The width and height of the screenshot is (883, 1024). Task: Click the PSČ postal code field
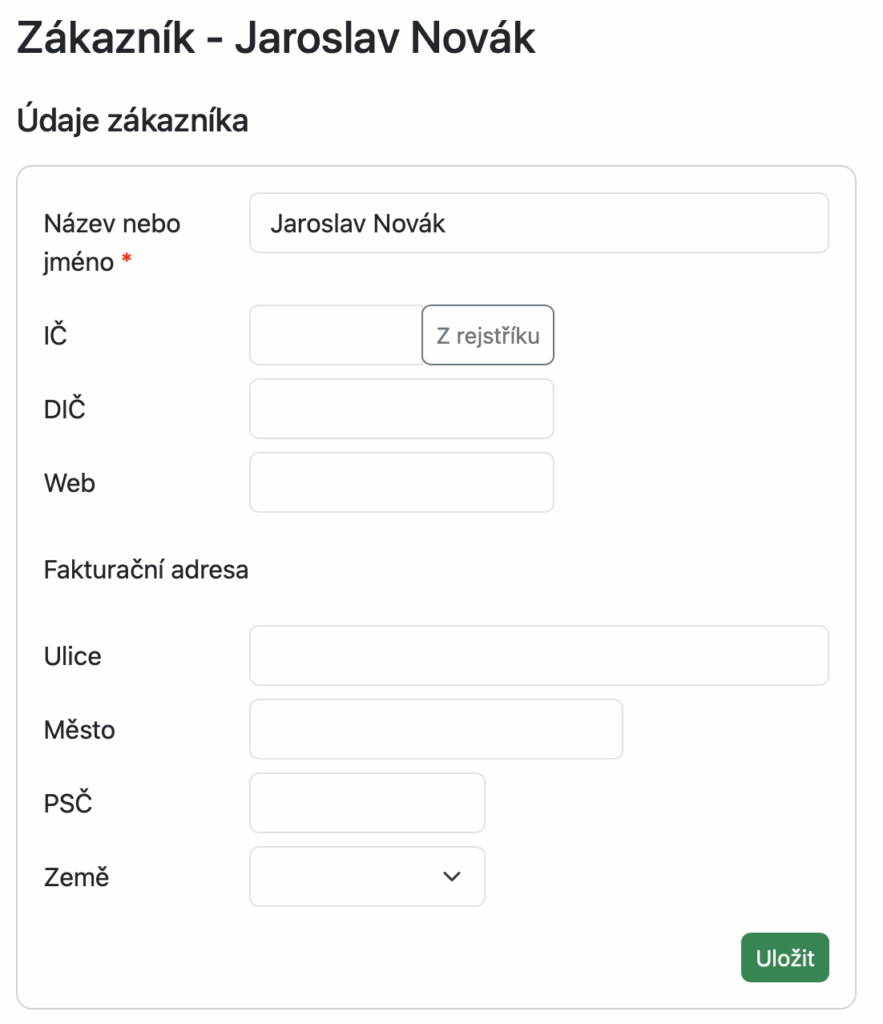(366, 803)
